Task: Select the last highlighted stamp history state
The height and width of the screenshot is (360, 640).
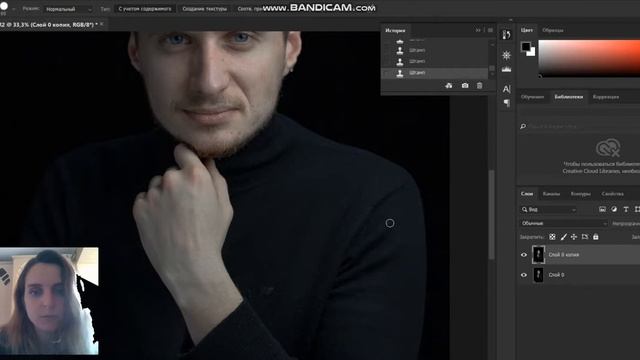Action: (434, 73)
